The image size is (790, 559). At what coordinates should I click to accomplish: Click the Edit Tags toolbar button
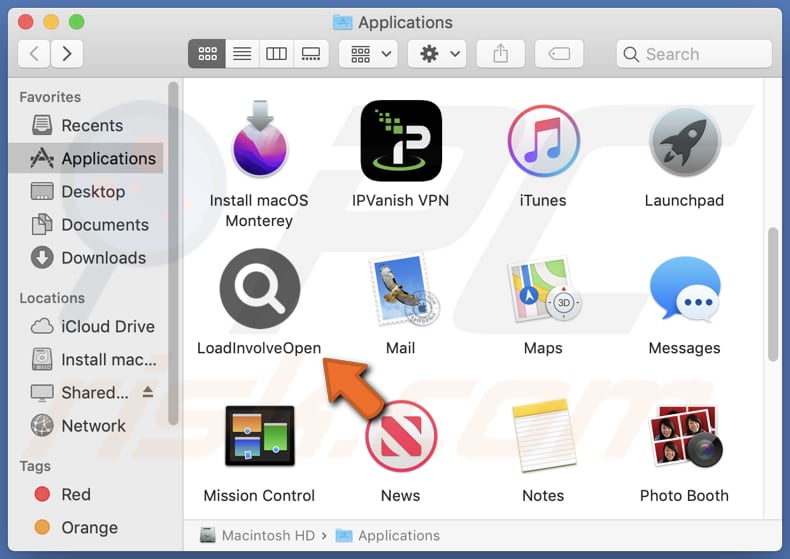point(559,53)
